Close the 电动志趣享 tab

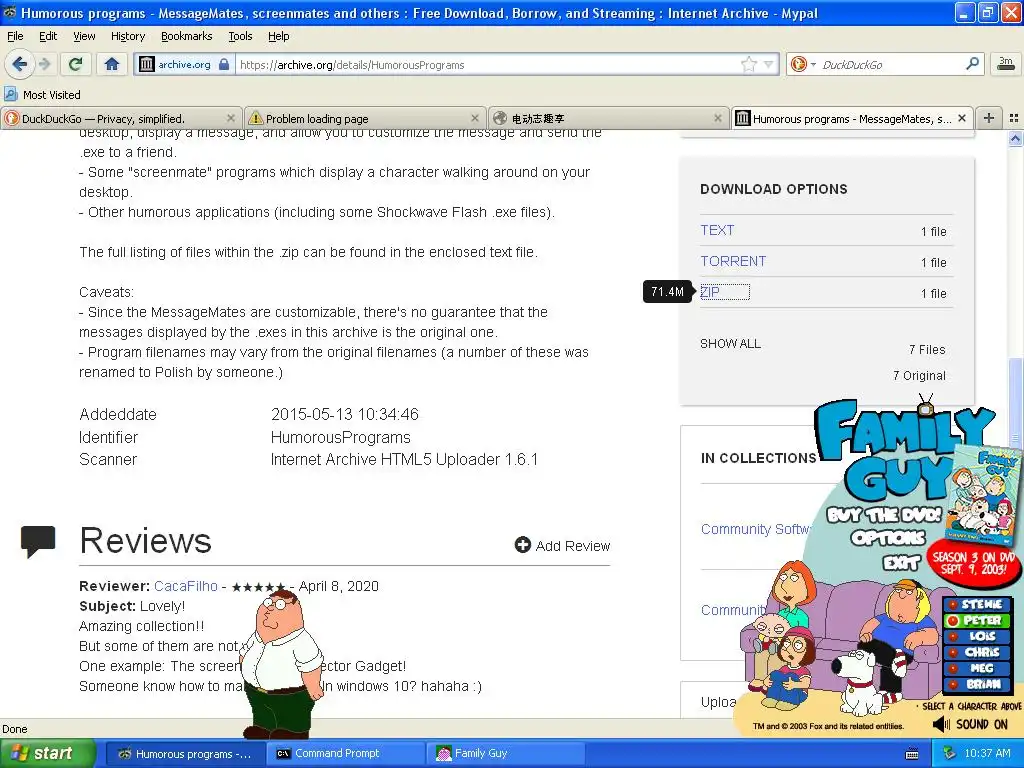point(718,118)
